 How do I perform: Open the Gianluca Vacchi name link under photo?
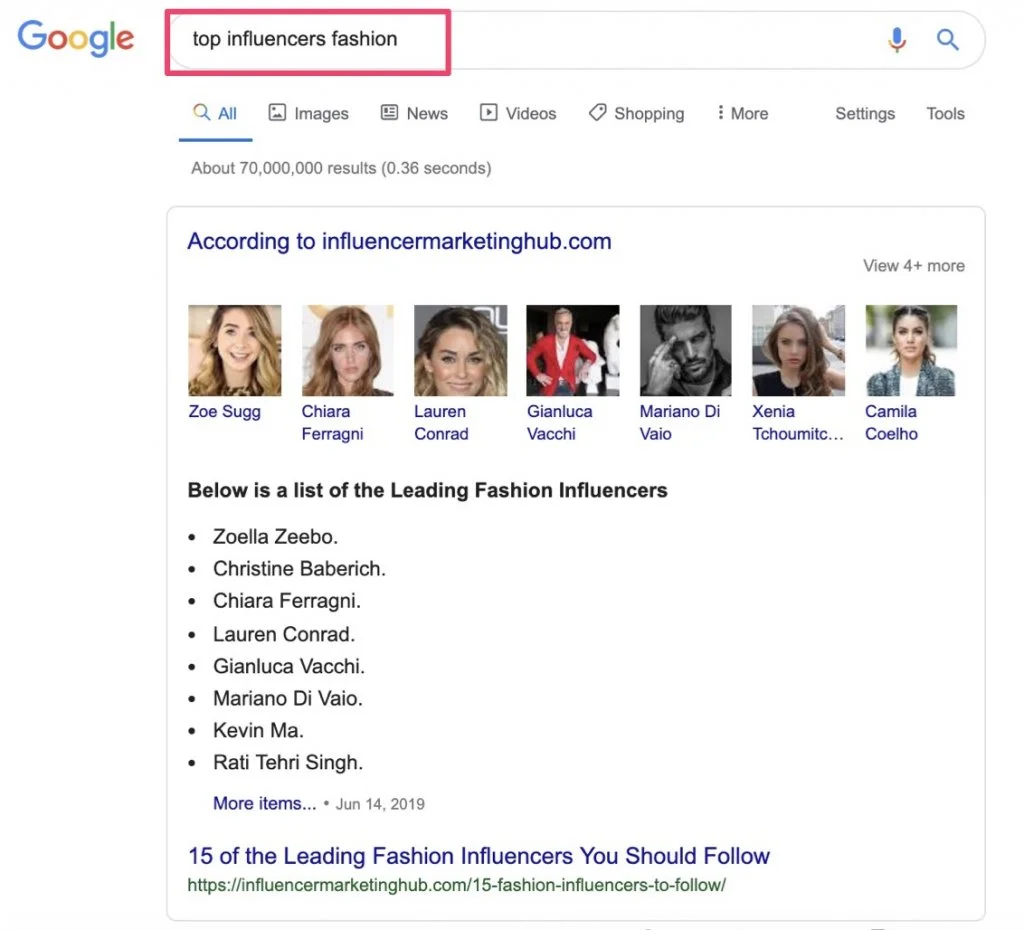(560, 423)
